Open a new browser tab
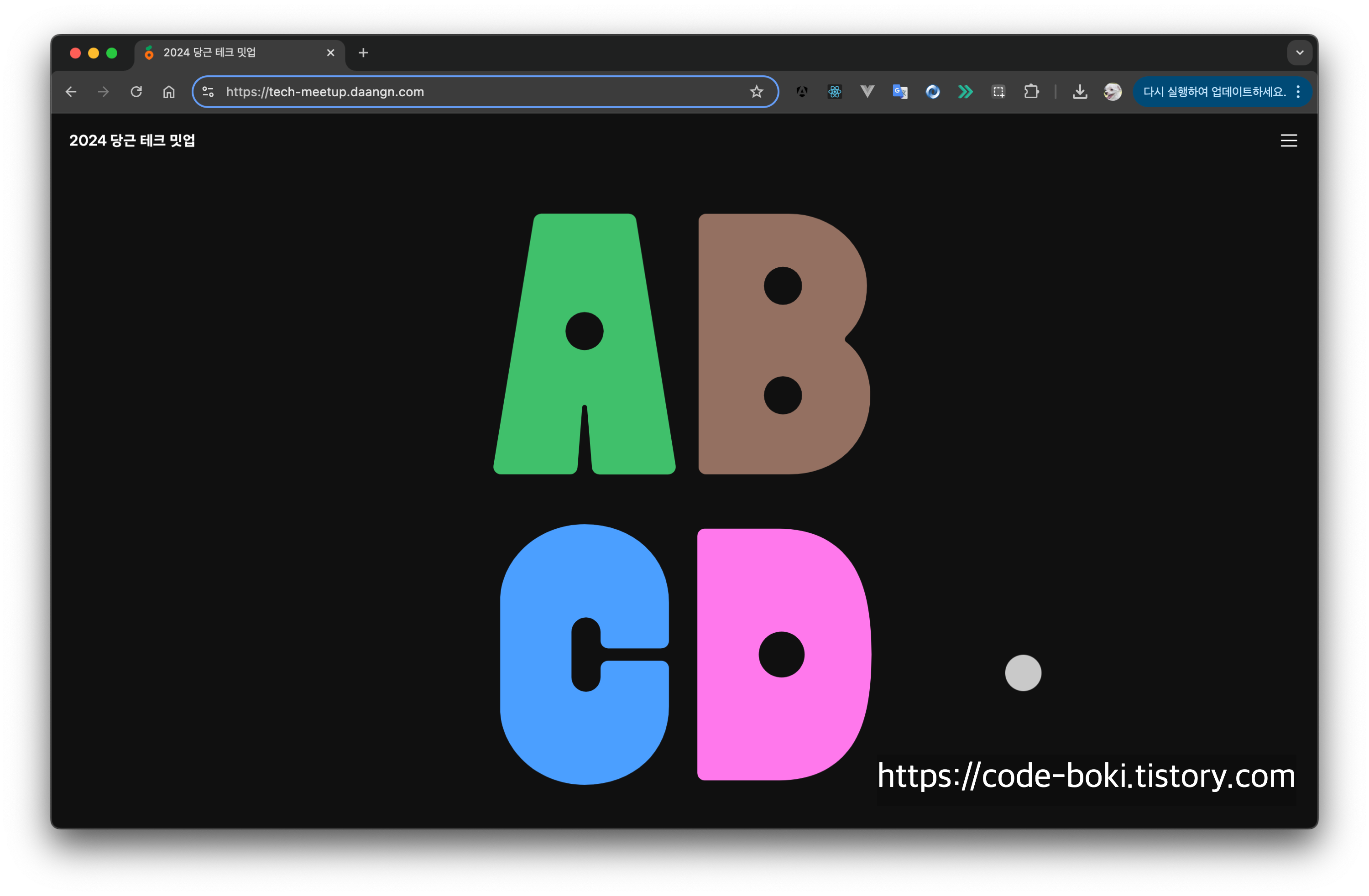This screenshot has height=896, width=1369. pyautogui.click(x=363, y=52)
